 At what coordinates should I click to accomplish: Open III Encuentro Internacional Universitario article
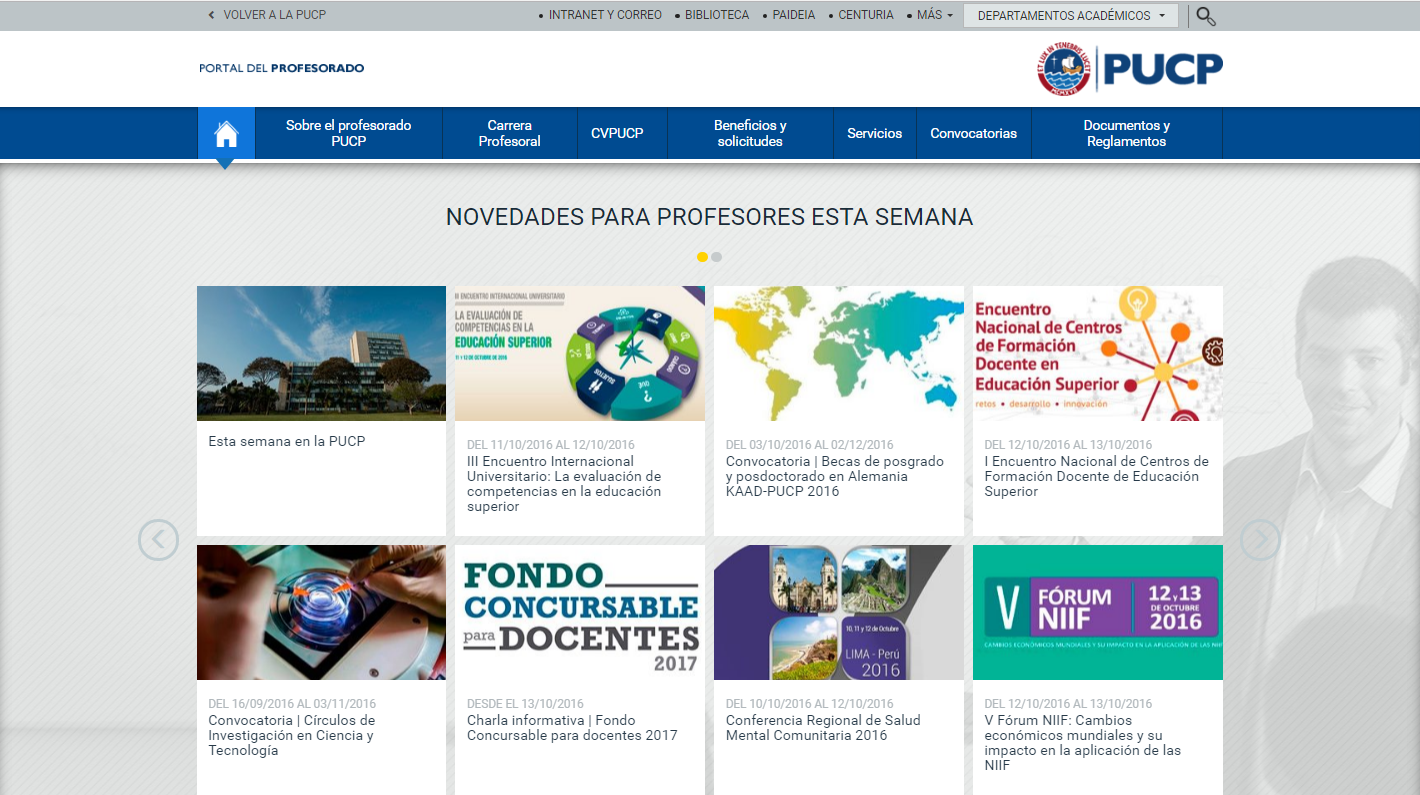point(565,484)
